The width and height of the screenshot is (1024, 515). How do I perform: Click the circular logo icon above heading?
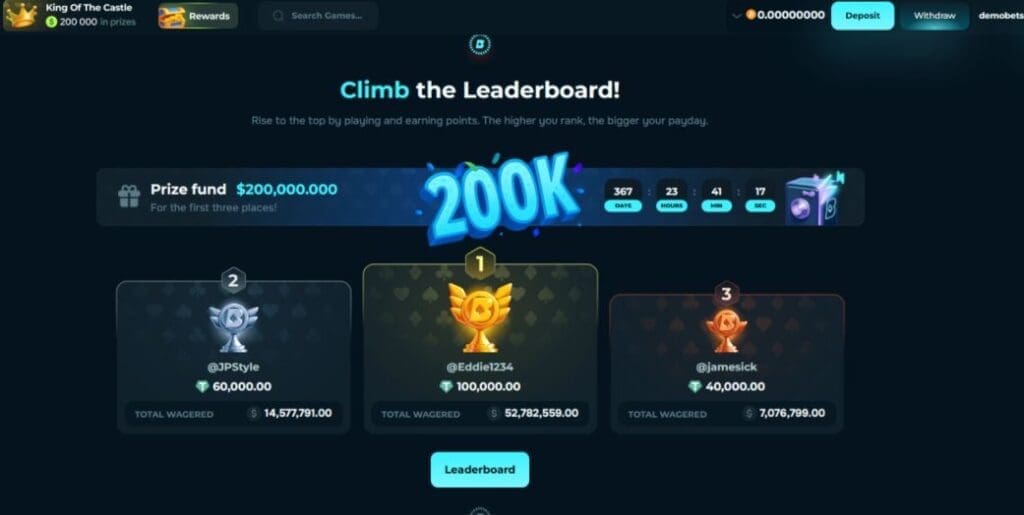pyautogui.click(x=480, y=44)
